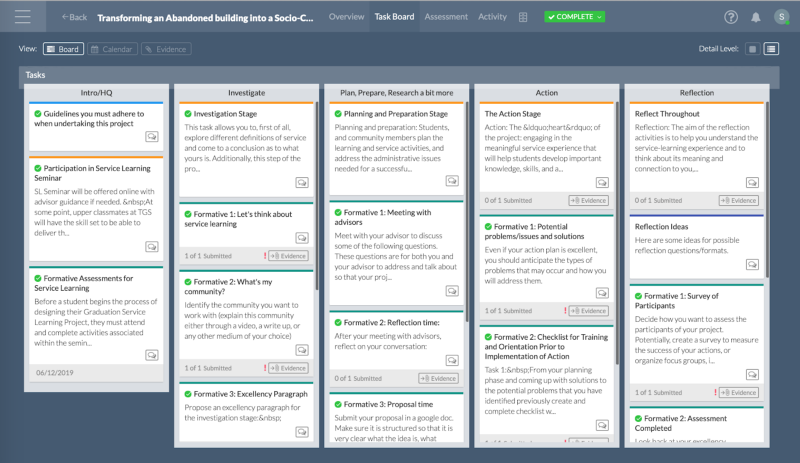Screen dimensions: 800x463
Task: Go to the Activity tab
Action: [492, 17]
